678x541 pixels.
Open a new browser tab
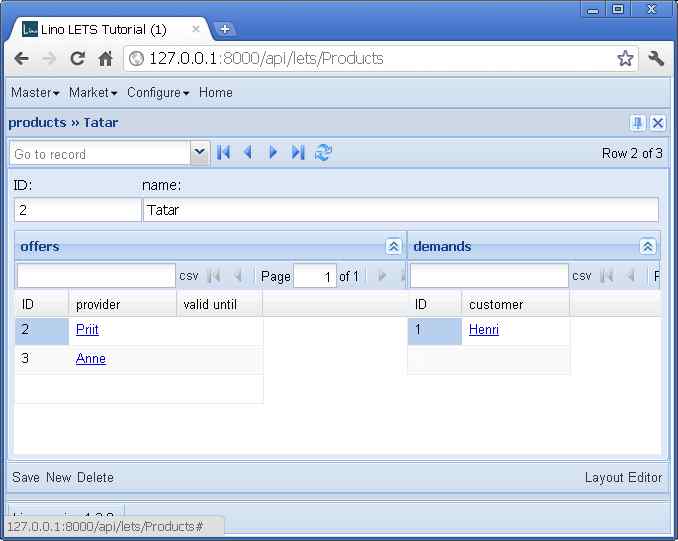point(224,29)
